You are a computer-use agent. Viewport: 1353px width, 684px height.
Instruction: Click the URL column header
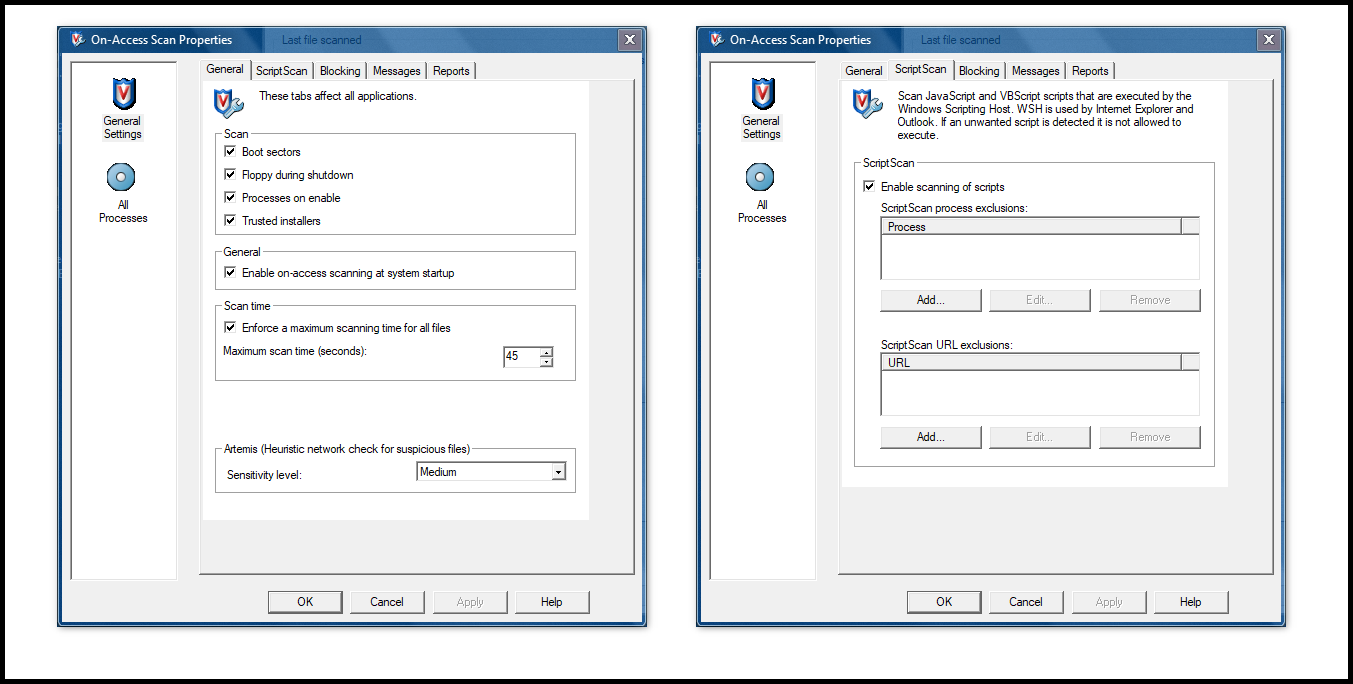coord(1031,363)
